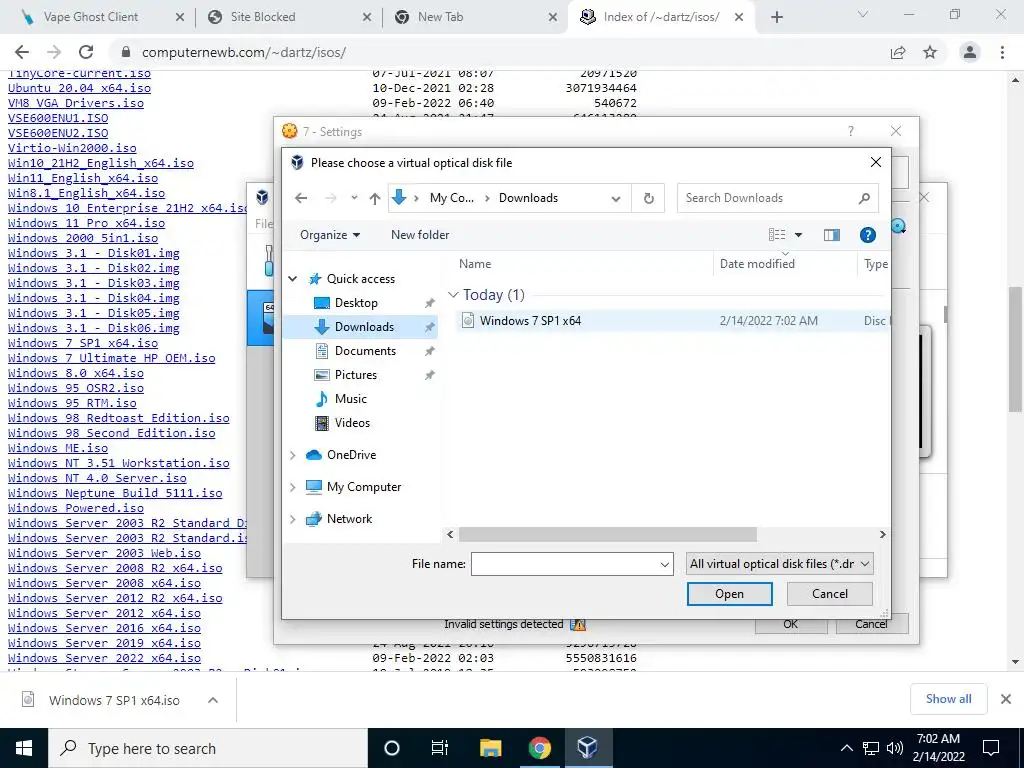Click horizontal scrollbar in file list
This screenshot has width=1024, height=768.
[607, 534]
